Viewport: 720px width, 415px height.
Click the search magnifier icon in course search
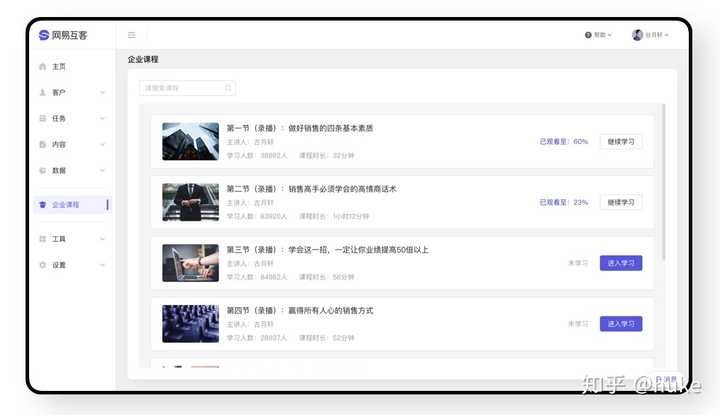coord(228,88)
